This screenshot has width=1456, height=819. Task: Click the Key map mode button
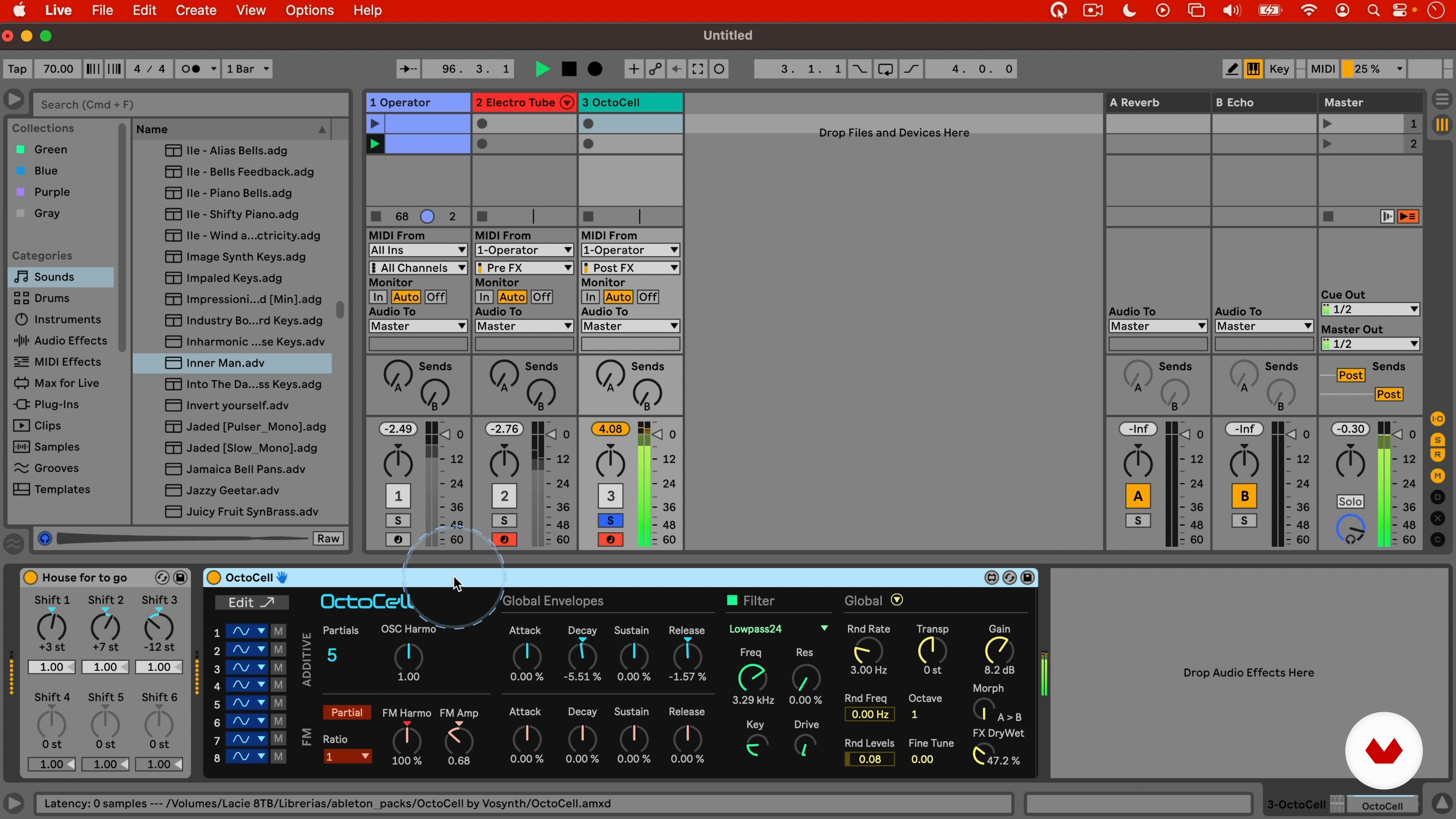[1279, 69]
